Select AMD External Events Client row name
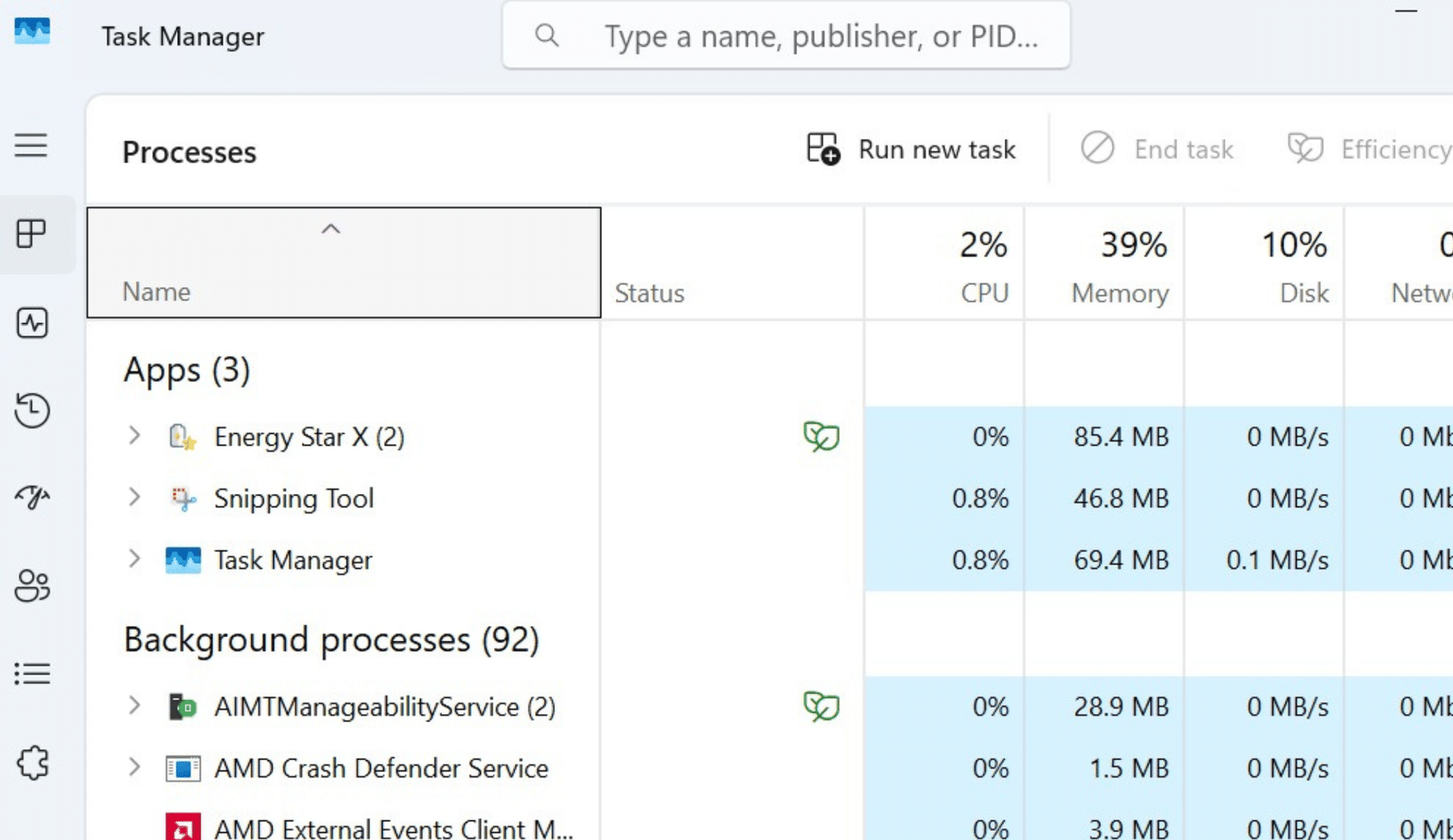Viewport: 1453px width, 840px height. [394, 828]
